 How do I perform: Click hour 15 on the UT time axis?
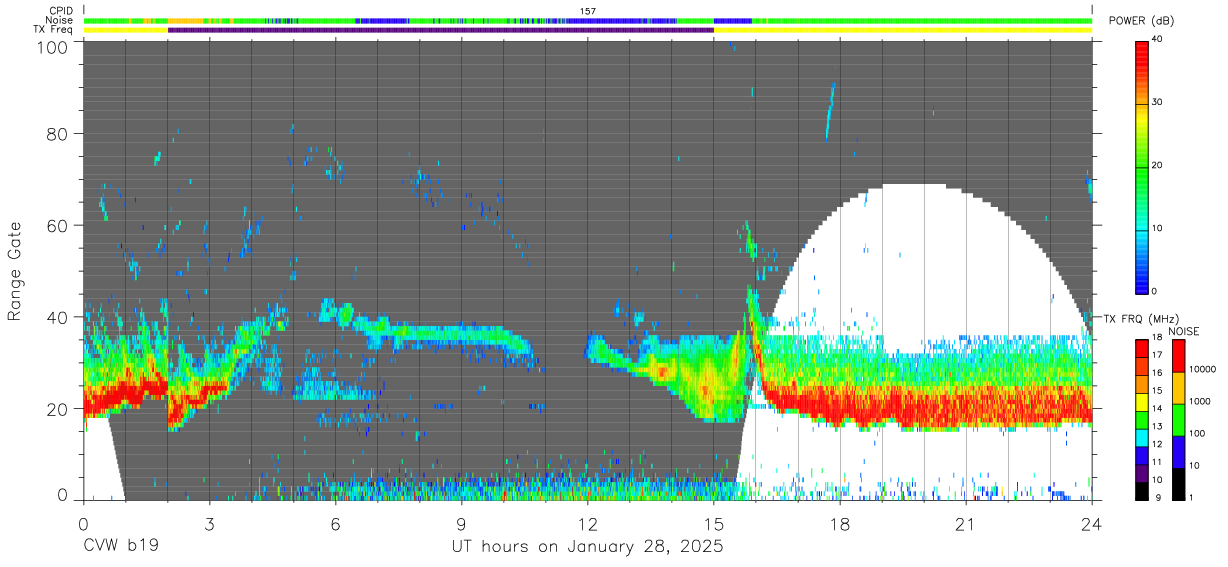(714, 523)
